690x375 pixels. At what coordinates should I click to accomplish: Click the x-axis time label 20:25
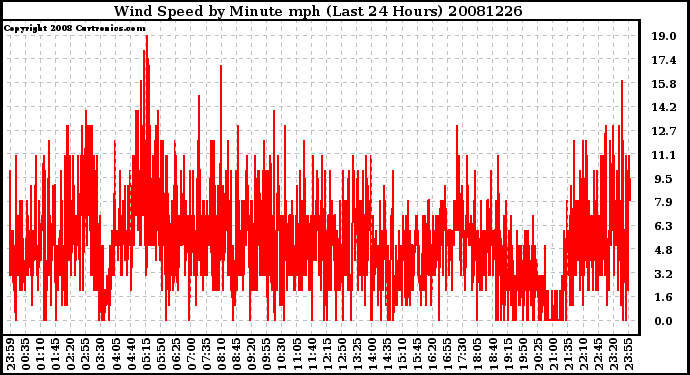pos(538,355)
